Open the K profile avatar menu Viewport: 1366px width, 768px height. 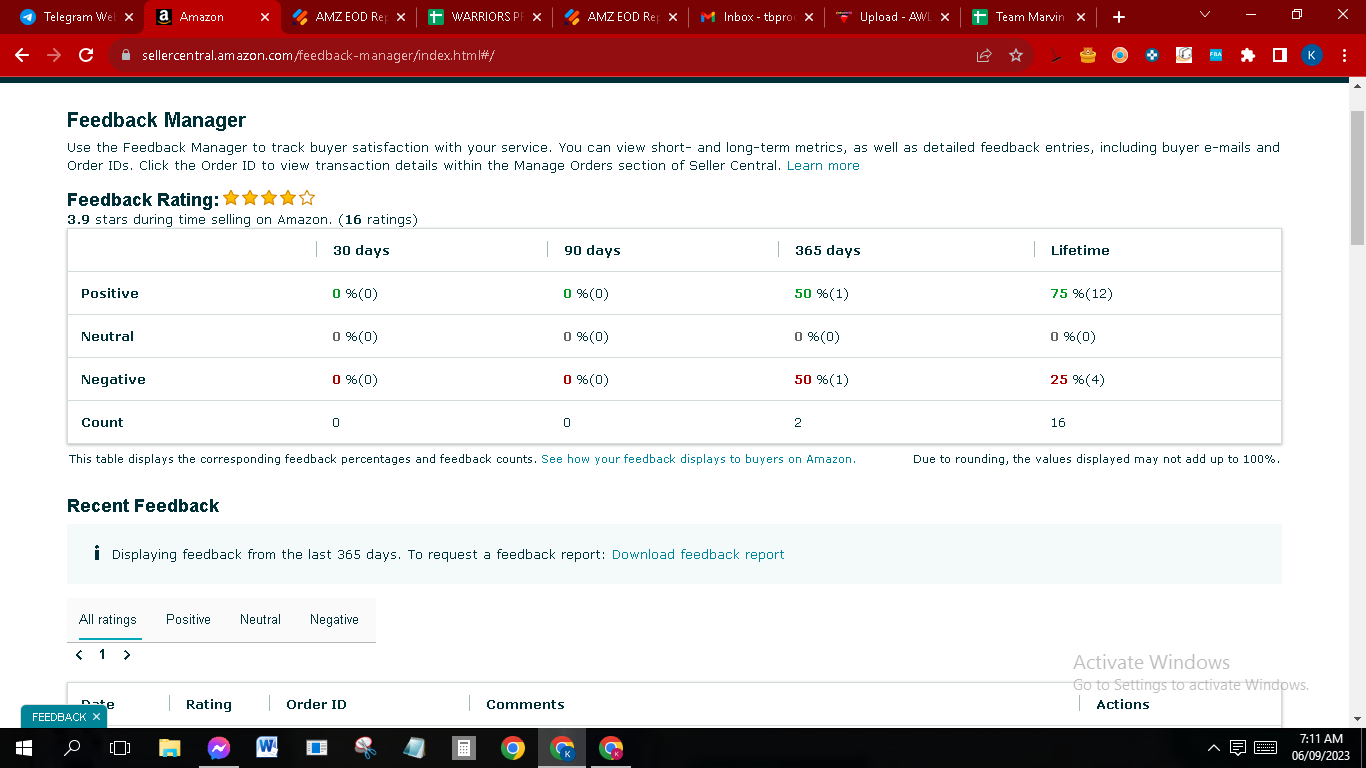(1312, 56)
